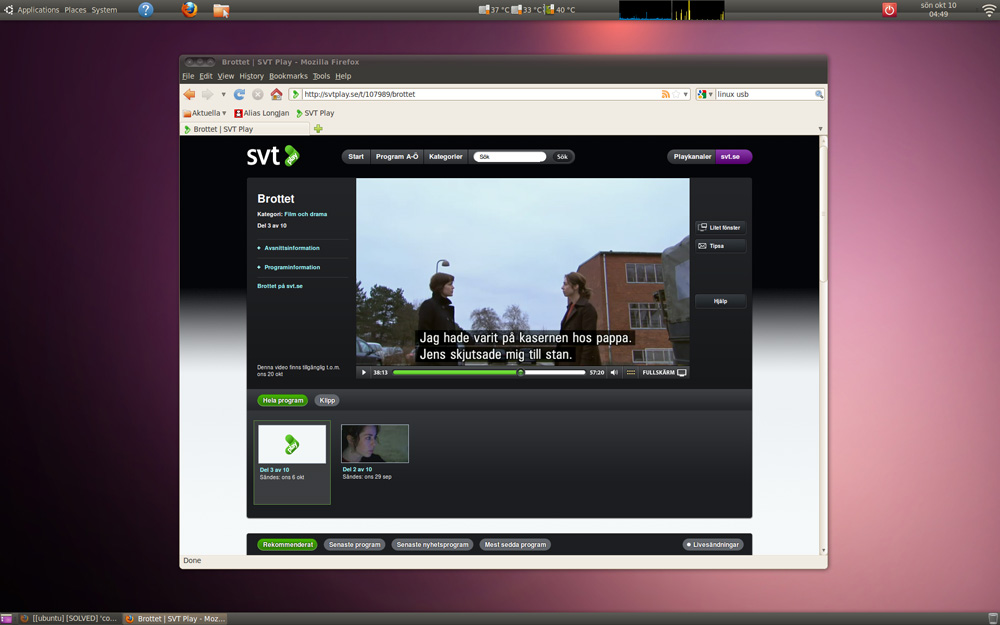Click the file manager icon in top panel

click(221, 10)
